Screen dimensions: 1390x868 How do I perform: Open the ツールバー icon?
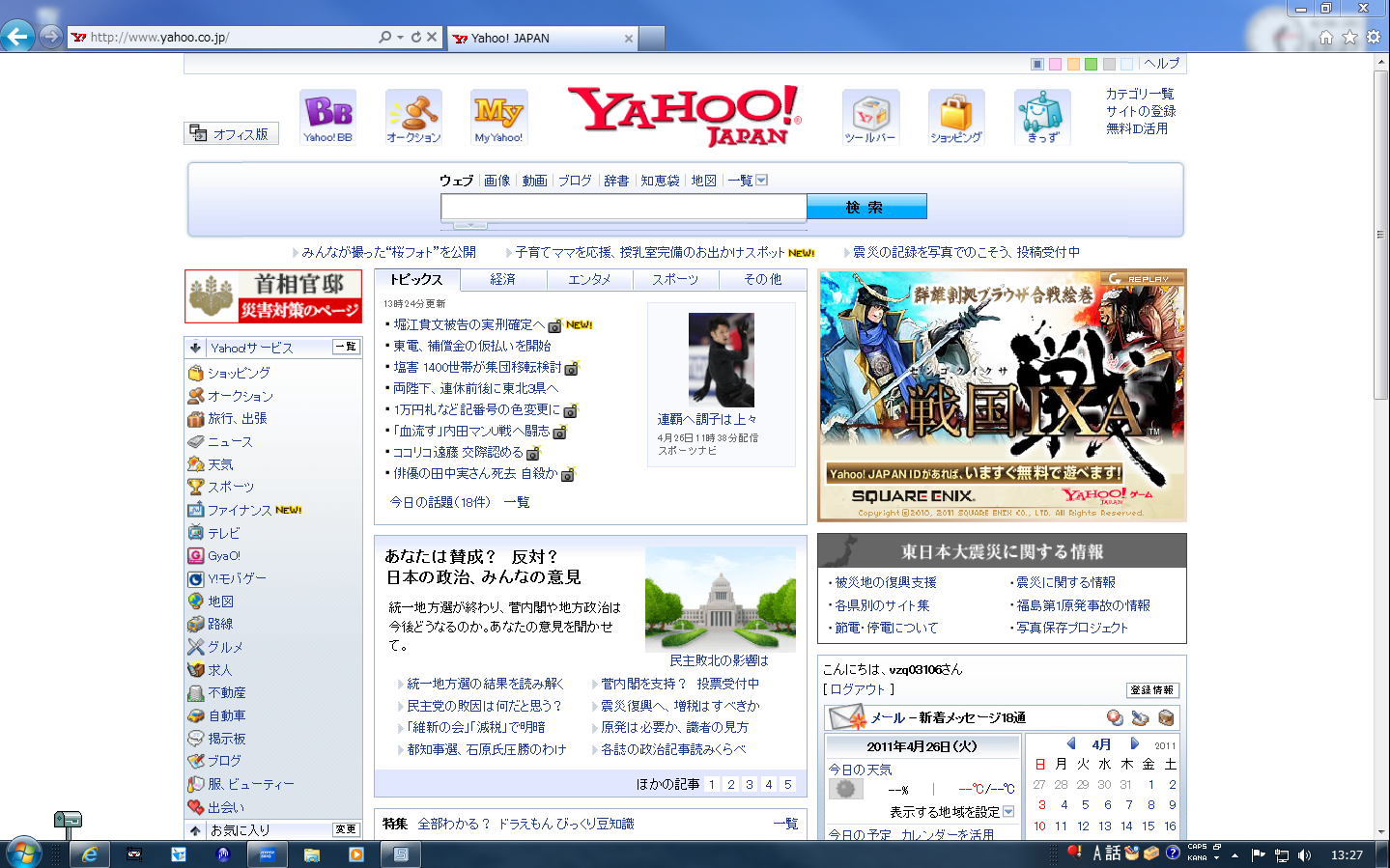870,117
